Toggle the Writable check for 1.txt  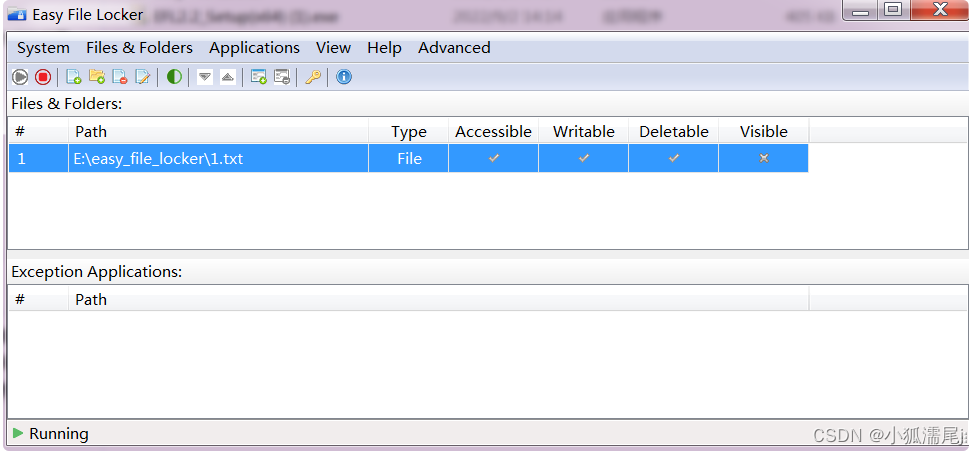(x=584, y=159)
